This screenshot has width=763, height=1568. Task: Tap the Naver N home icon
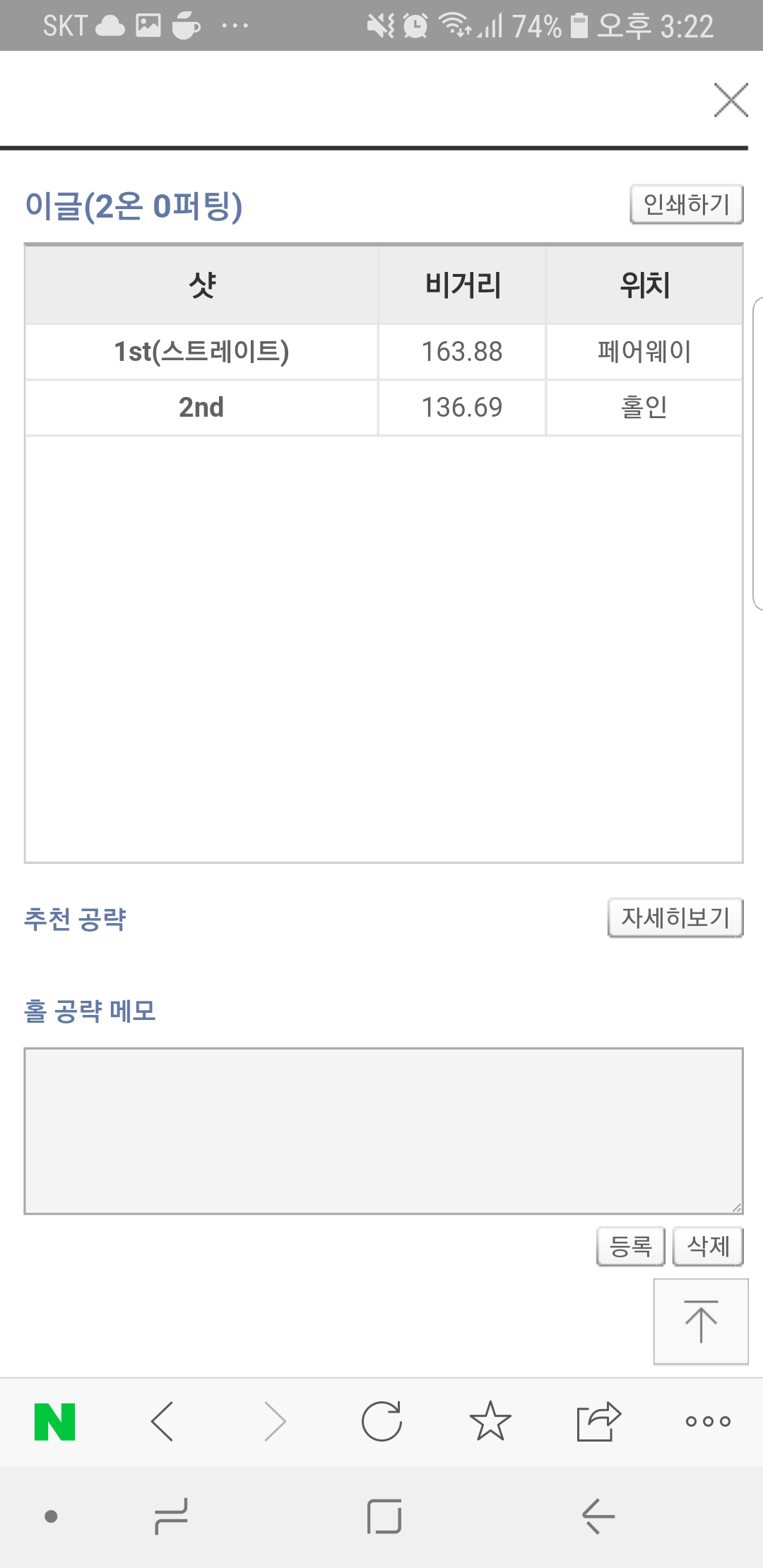(54, 1421)
